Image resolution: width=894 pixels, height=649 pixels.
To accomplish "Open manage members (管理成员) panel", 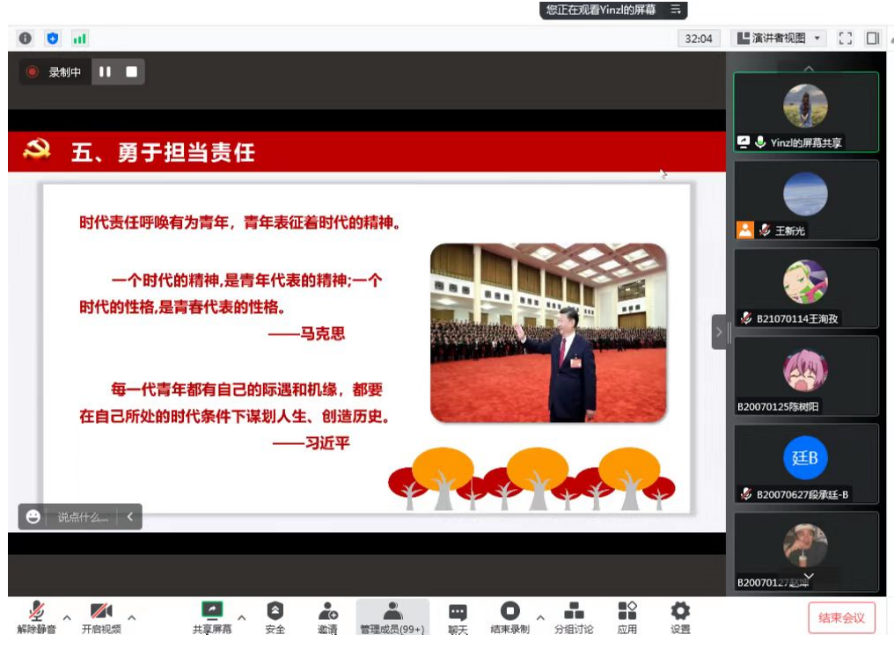I will pos(392,616).
